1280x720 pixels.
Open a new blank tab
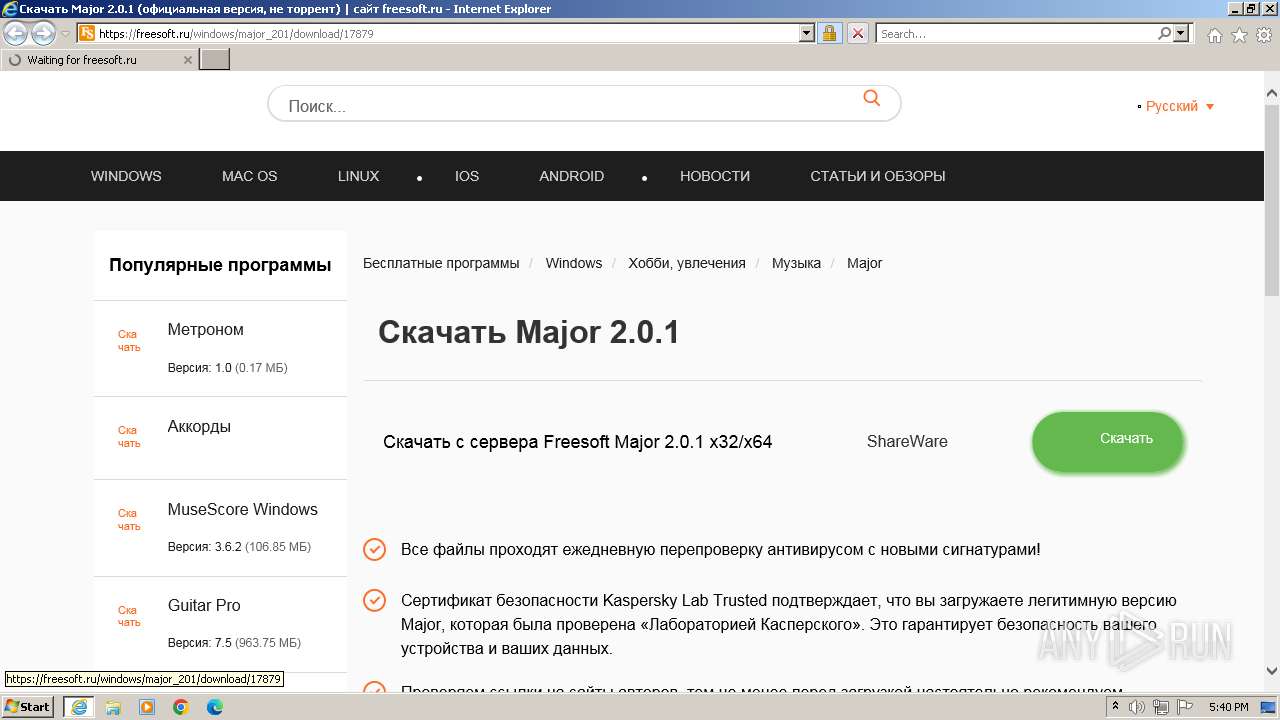point(215,60)
